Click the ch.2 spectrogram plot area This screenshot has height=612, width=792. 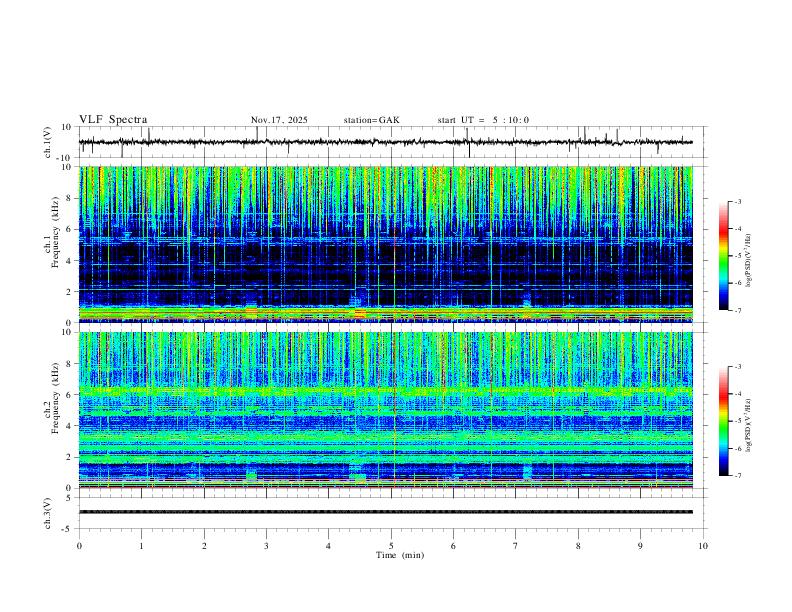tap(386, 410)
